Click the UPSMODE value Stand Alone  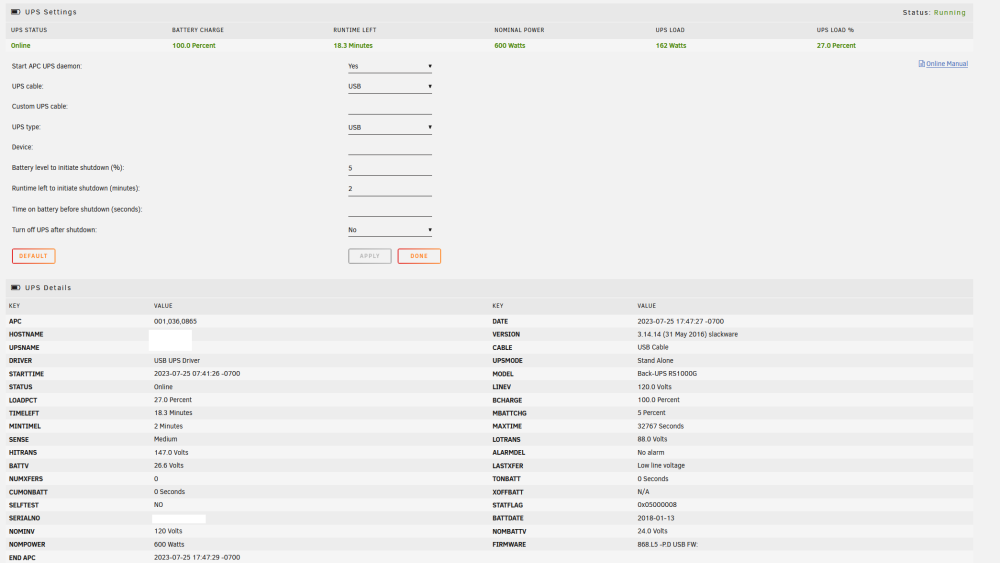pos(655,361)
